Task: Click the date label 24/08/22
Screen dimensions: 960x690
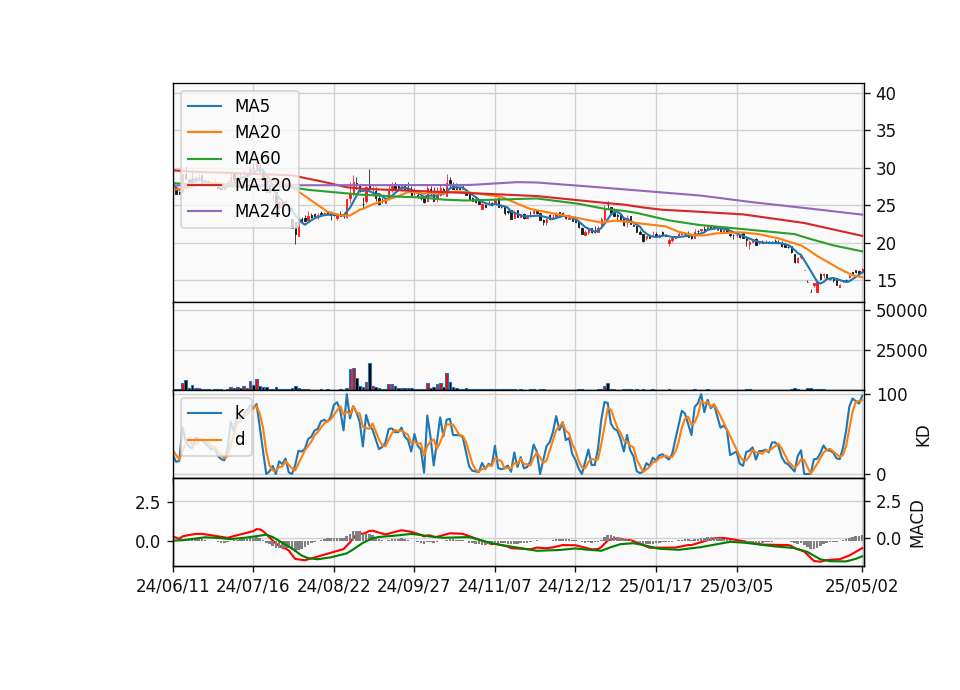Action: [x=334, y=586]
